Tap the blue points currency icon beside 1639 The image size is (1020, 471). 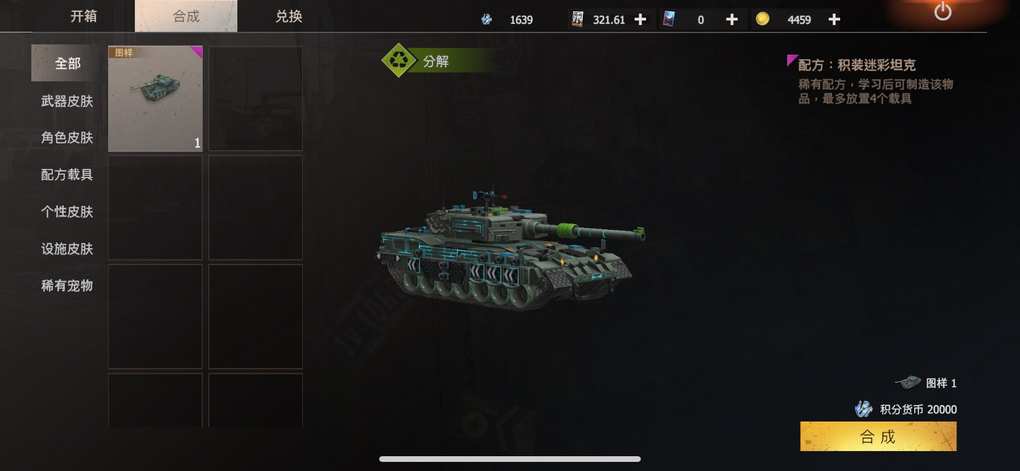coord(487,20)
